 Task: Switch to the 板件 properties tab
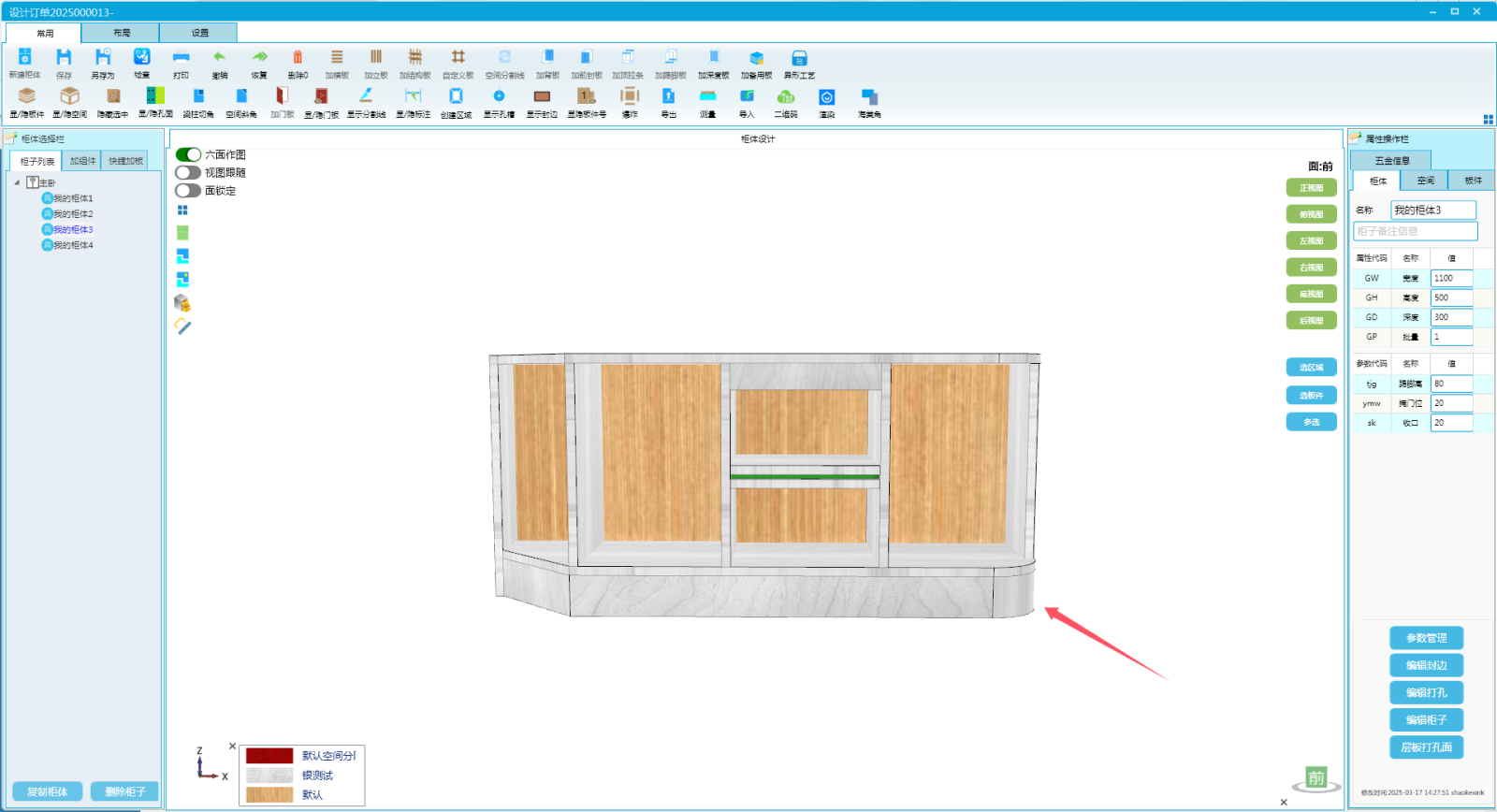tap(1473, 181)
